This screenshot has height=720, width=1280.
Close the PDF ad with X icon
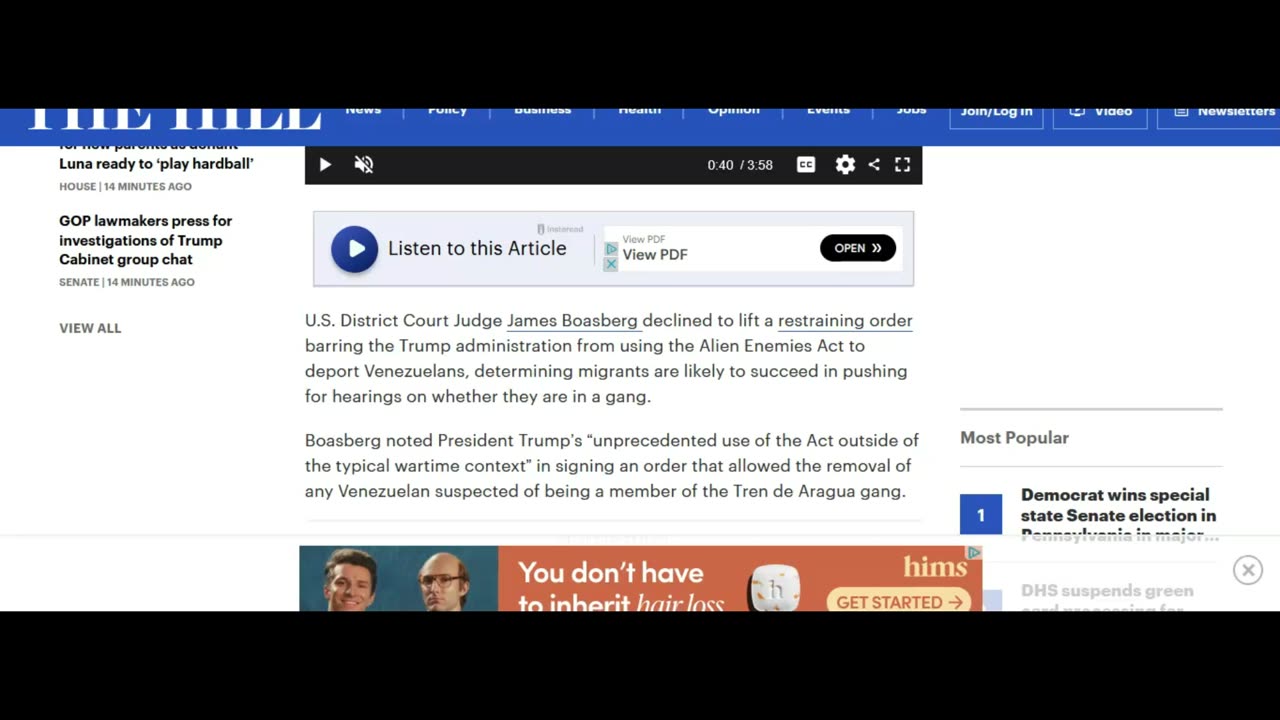coord(611,264)
